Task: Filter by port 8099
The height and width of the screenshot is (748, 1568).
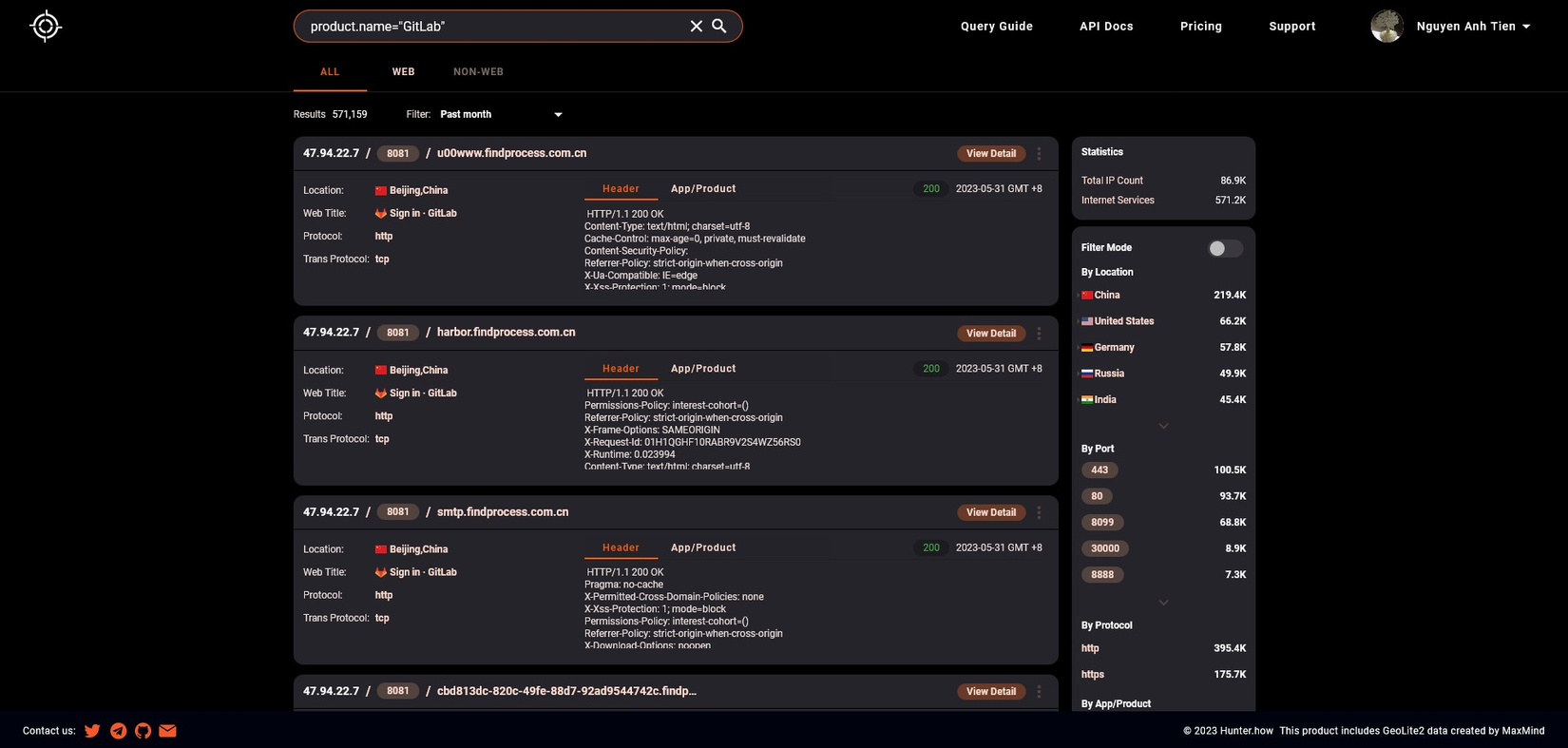Action: coord(1102,523)
